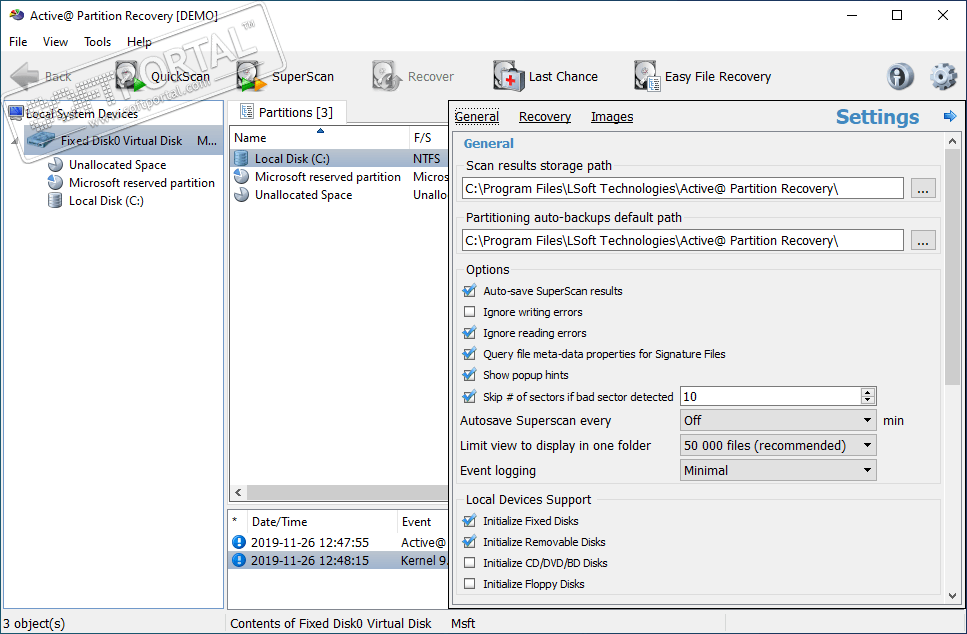Viewport: 967px width, 634px height.
Task: Toggle Query file meta-data properties checkbox
Action: pos(469,353)
